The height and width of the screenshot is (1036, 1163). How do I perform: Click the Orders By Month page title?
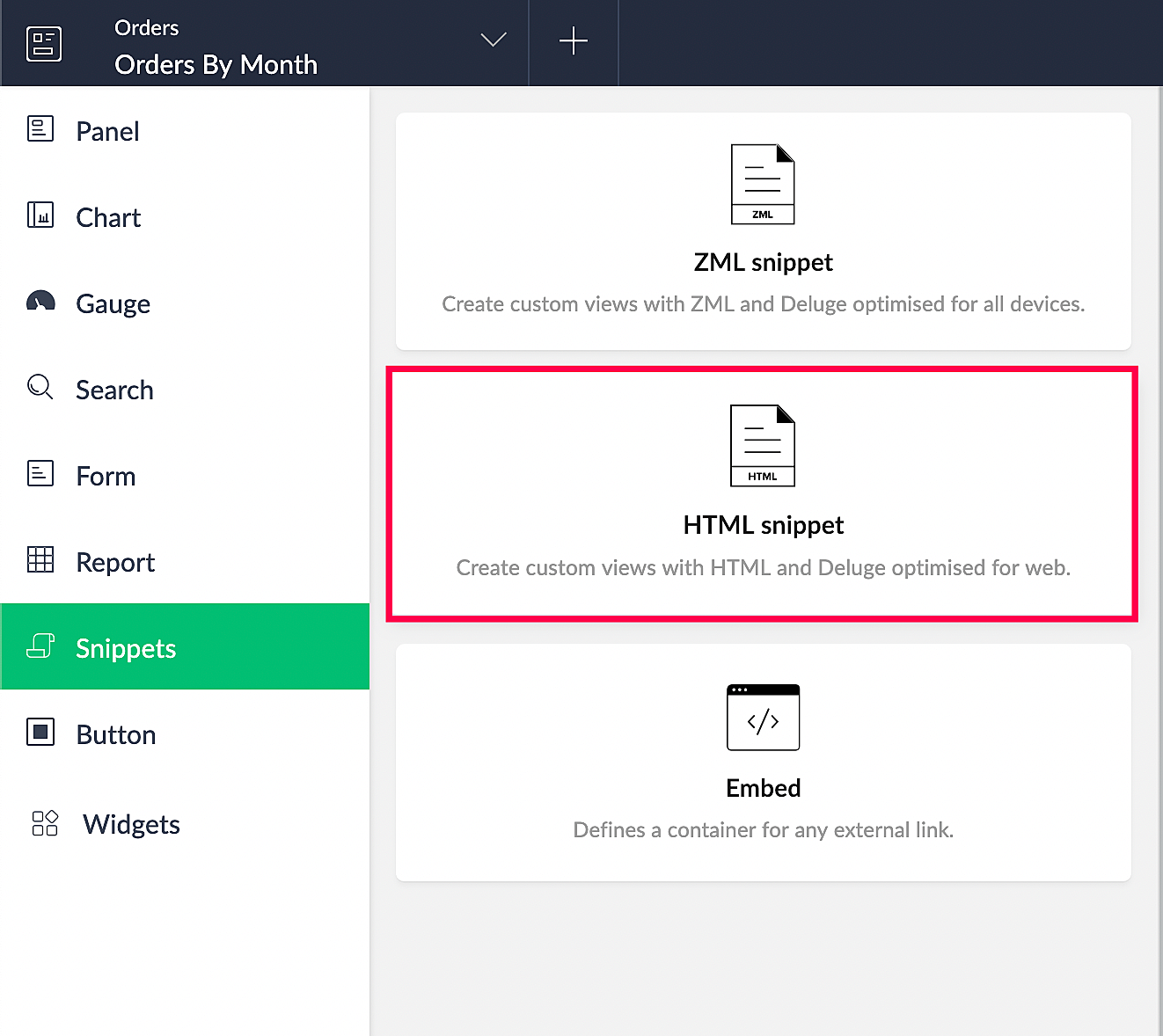216,65
